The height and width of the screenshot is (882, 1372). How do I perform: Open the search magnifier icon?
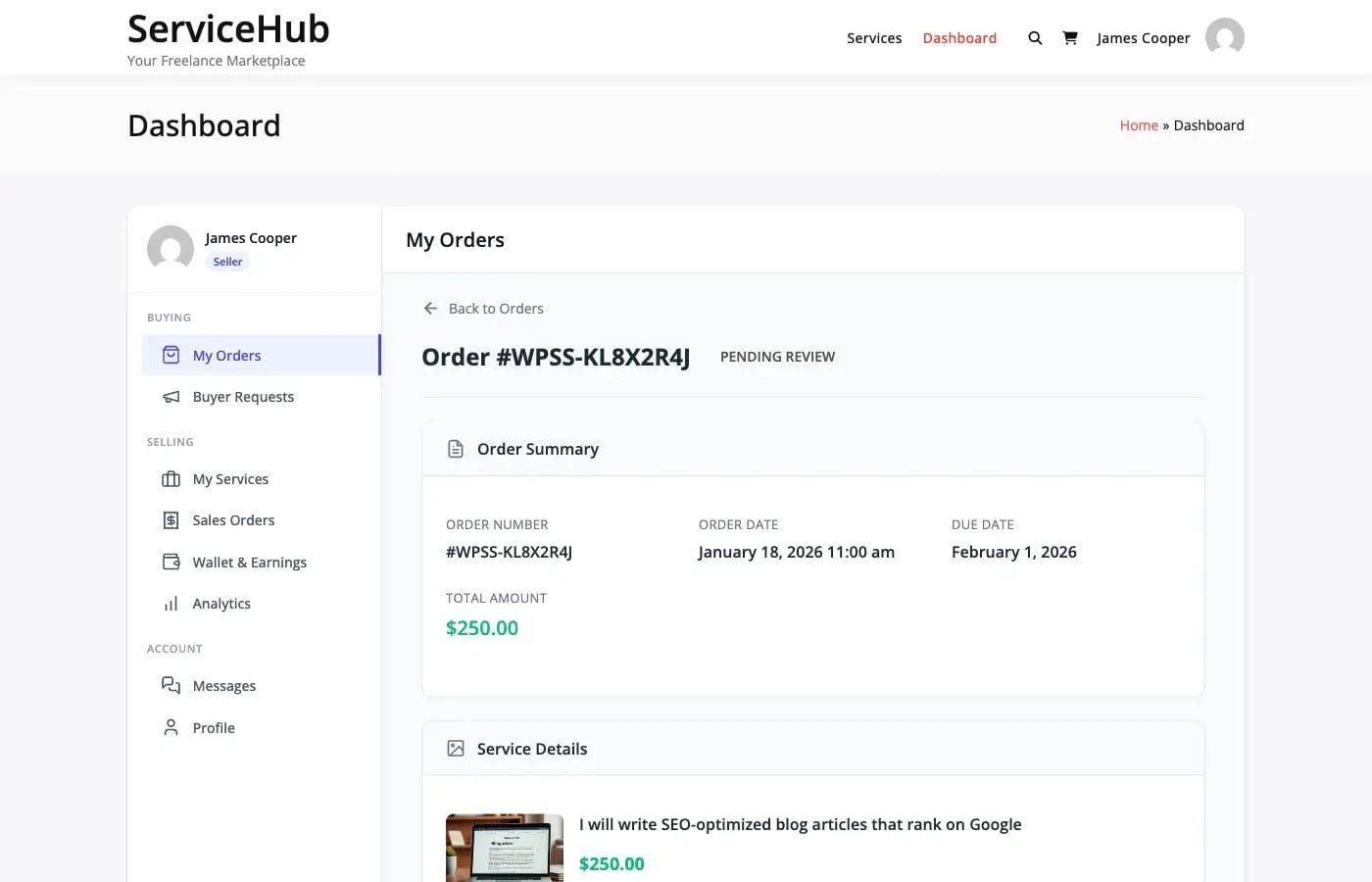[x=1035, y=37]
